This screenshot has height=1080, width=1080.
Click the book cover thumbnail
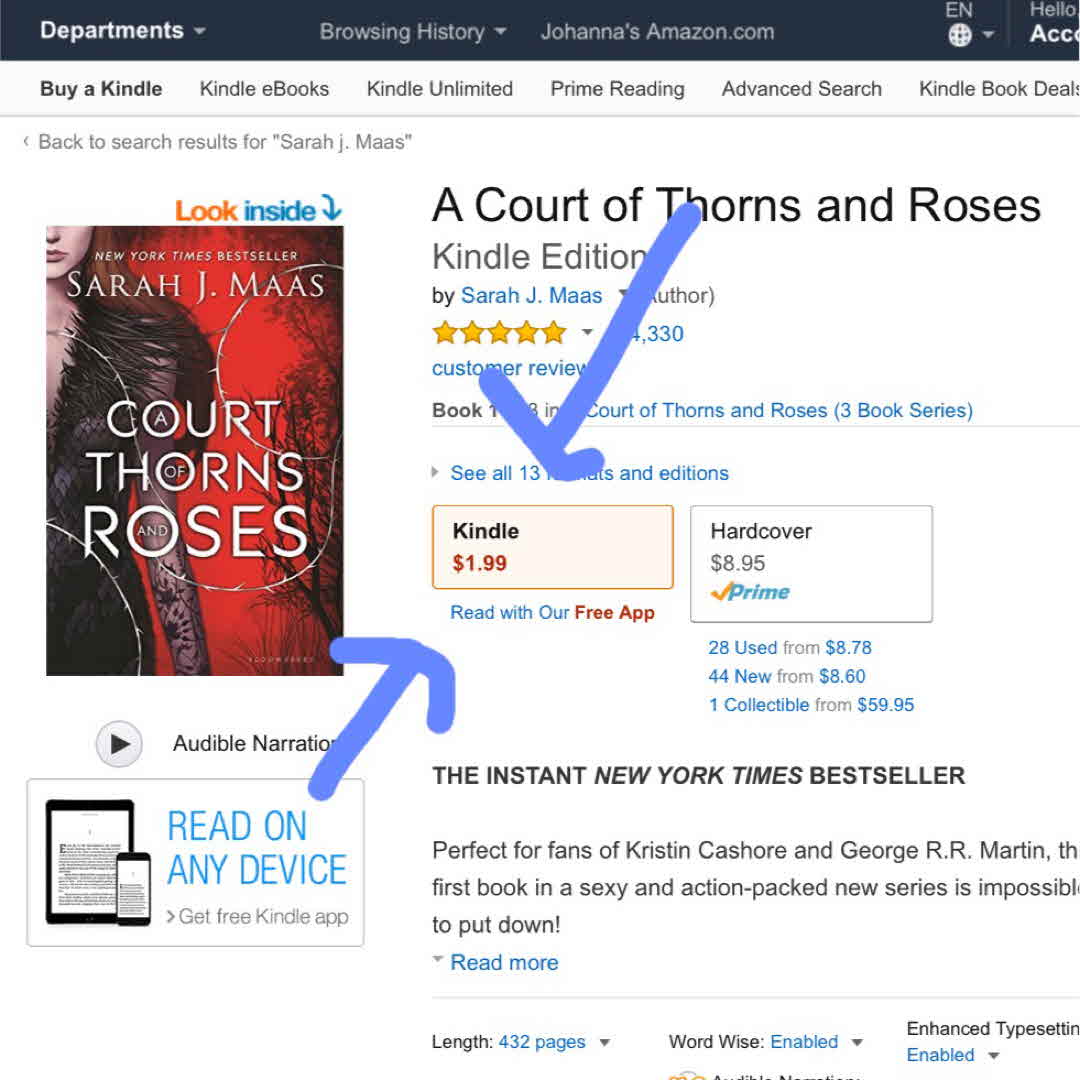(195, 450)
